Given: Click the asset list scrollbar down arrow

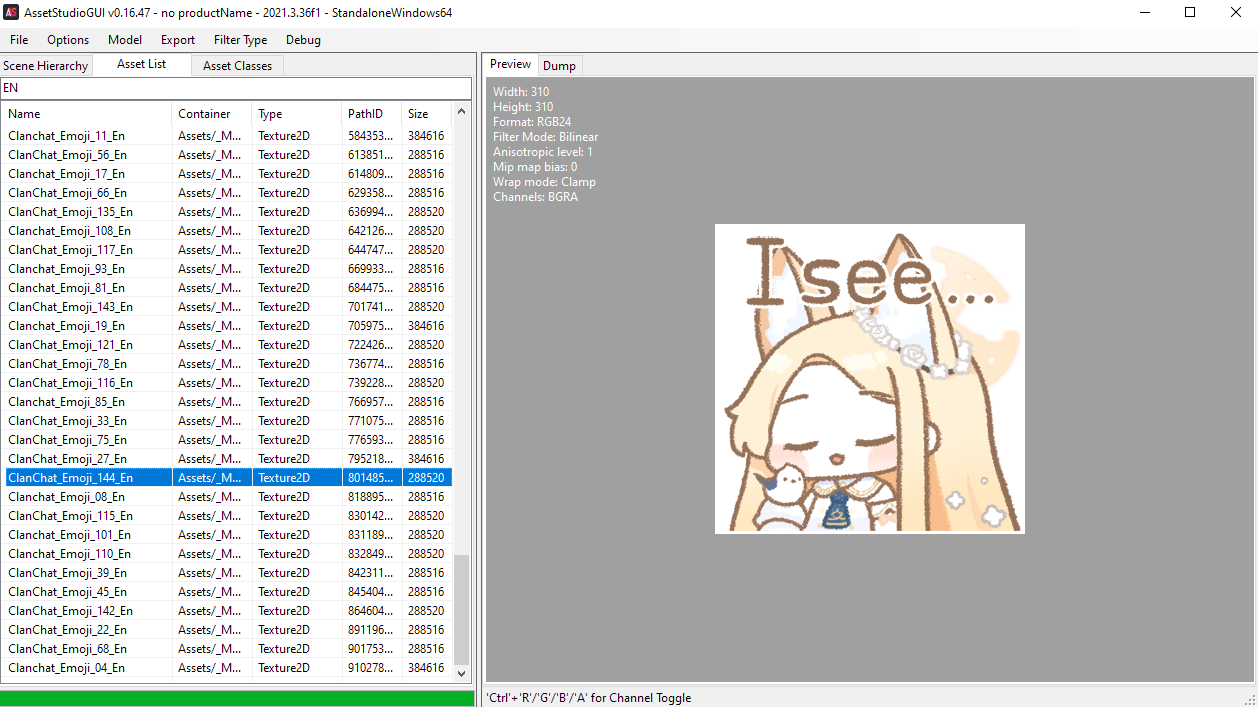Looking at the screenshot, I should (462, 674).
